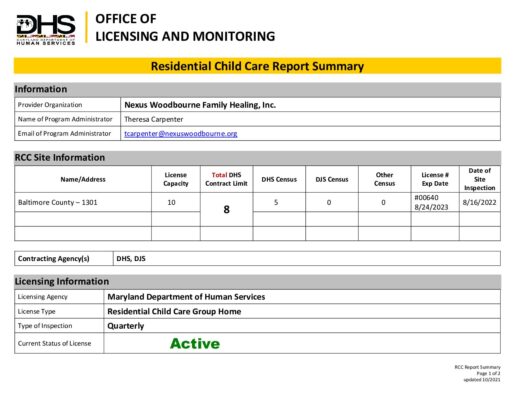Click the 'Current Status of License' label
The image size is (518, 400).
click(x=54, y=343)
